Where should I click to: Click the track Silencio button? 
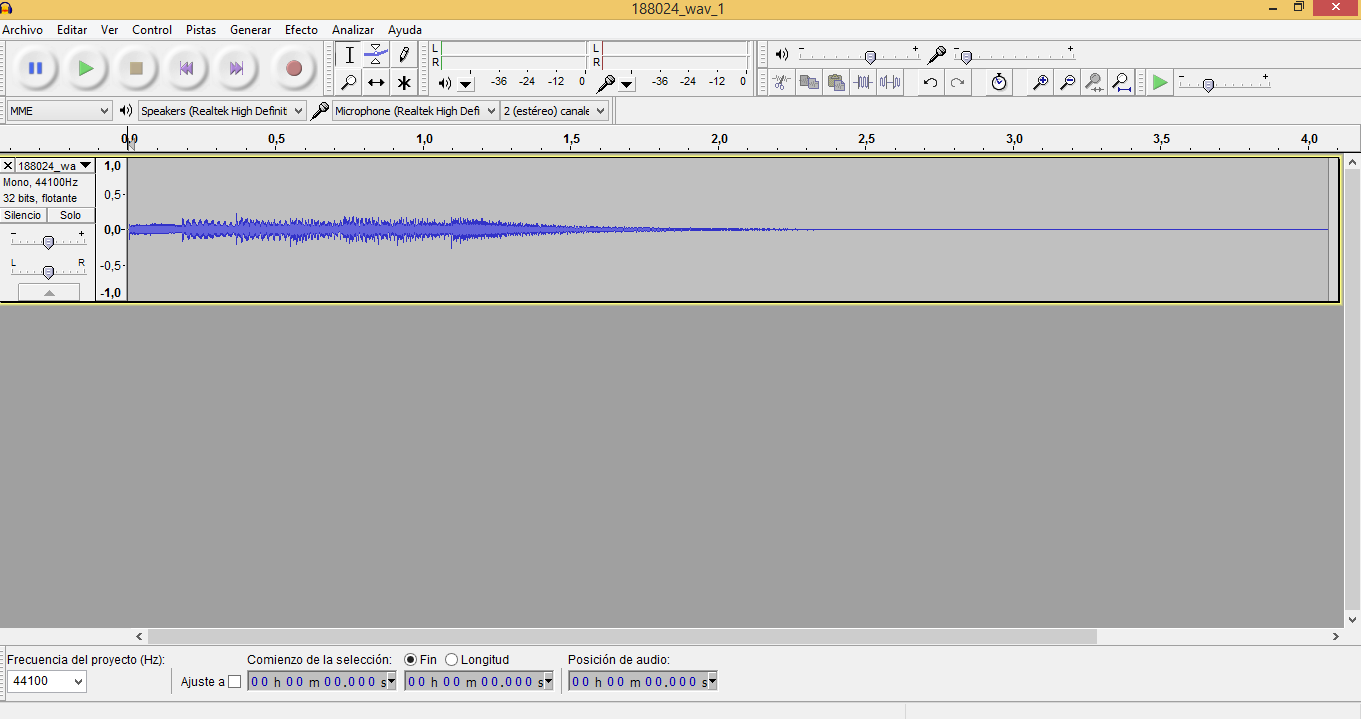pyautogui.click(x=23, y=215)
